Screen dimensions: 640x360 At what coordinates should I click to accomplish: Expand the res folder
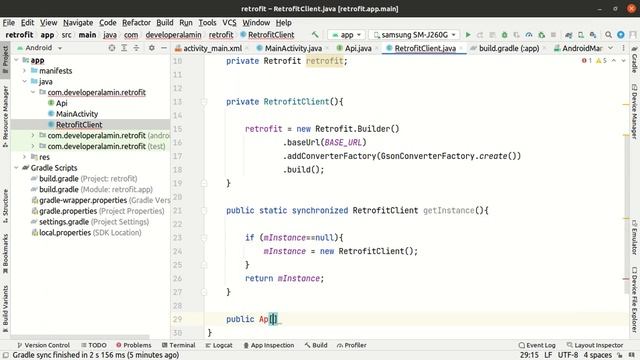click(x=24, y=157)
